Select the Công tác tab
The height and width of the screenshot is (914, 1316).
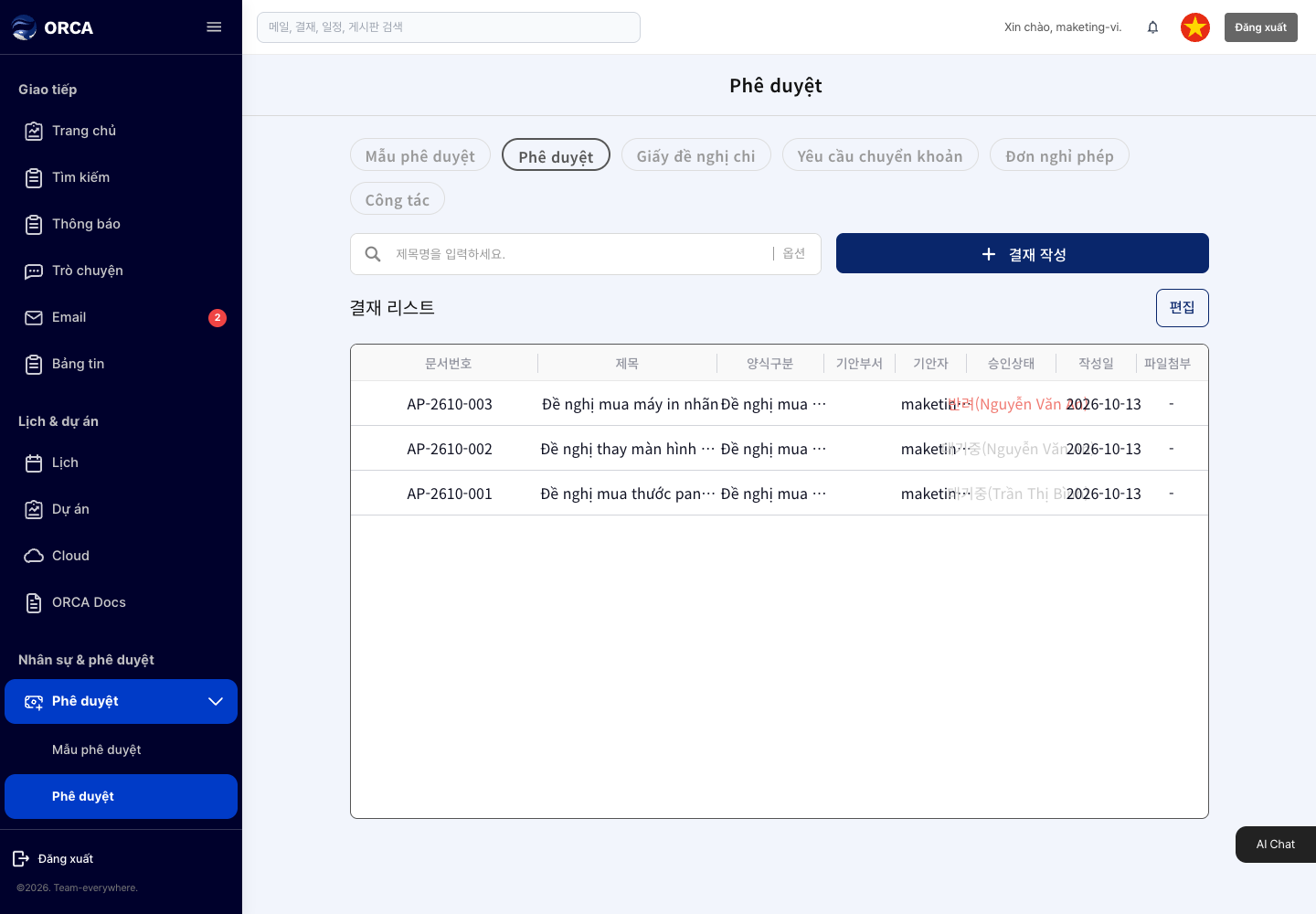pyautogui.click(x=398, y=199)
